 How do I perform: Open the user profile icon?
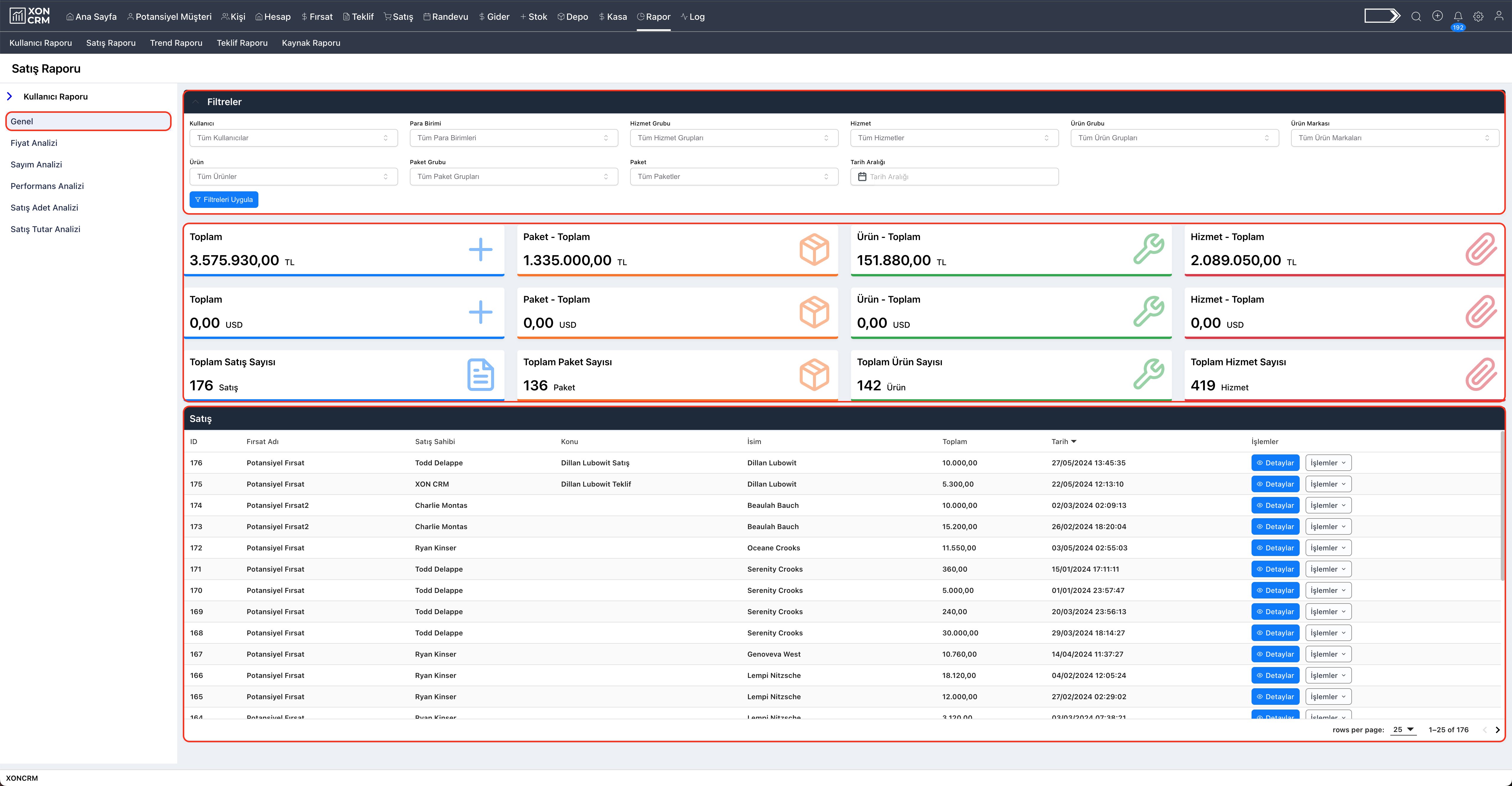click(1498, 16)
